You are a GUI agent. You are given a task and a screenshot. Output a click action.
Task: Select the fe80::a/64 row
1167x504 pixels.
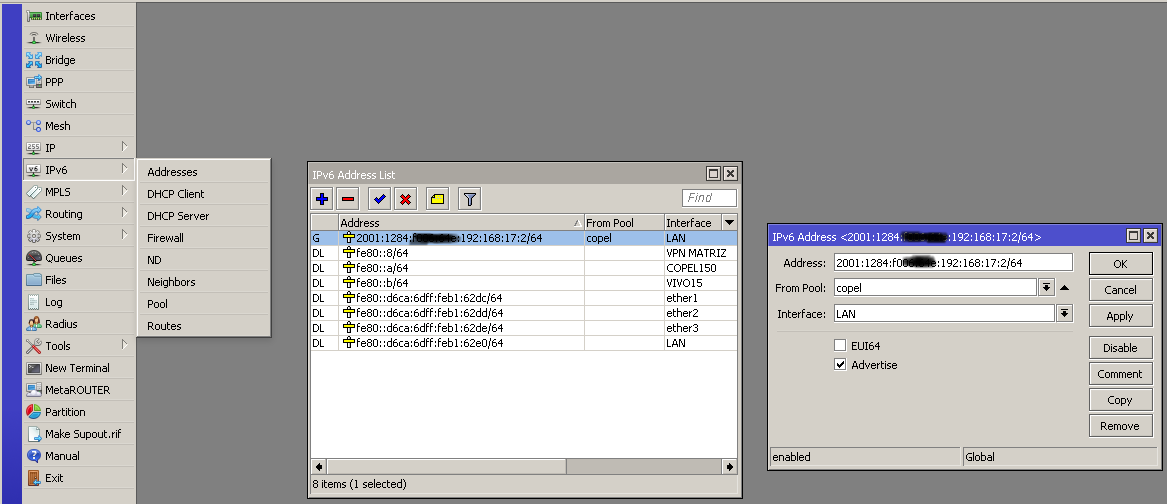(x=524, y=268)
